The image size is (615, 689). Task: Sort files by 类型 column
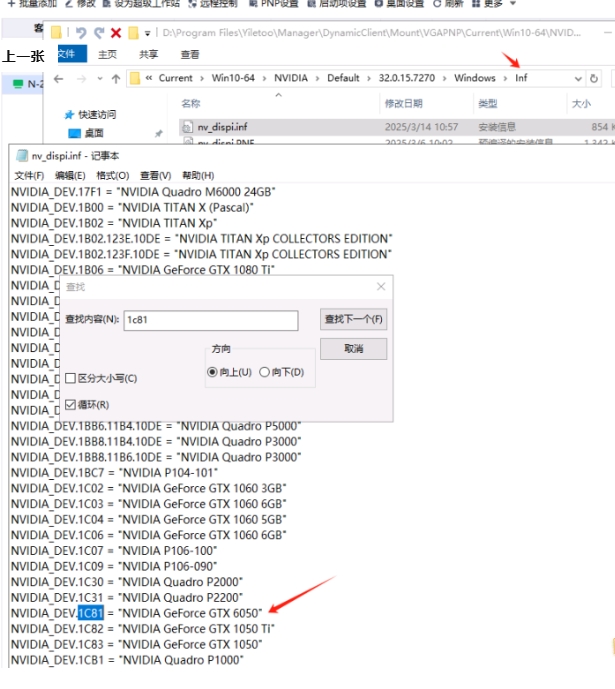[488, 104]
